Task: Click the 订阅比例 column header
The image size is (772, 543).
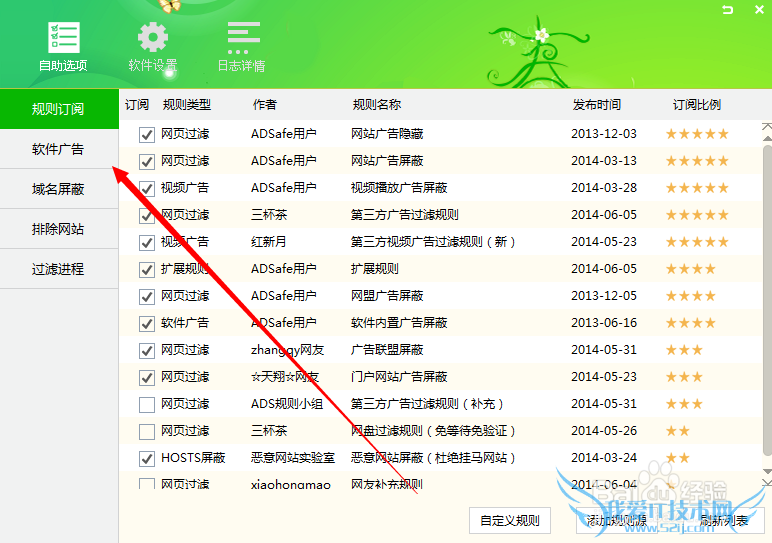Action: pos(697,105)
